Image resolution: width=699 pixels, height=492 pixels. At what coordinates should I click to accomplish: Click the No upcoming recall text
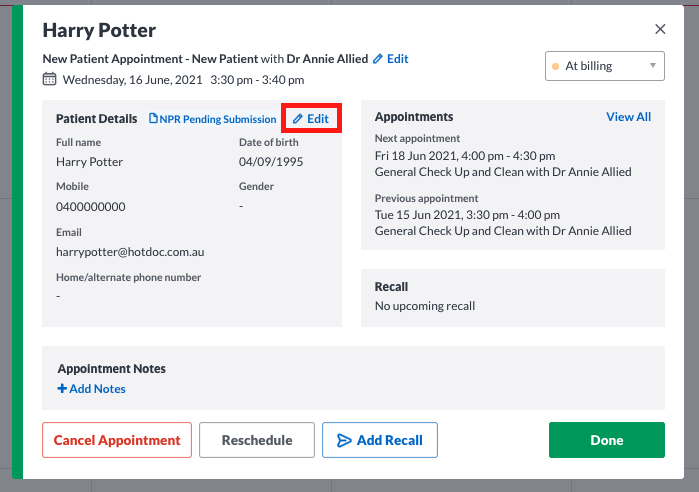pos(425,306)
